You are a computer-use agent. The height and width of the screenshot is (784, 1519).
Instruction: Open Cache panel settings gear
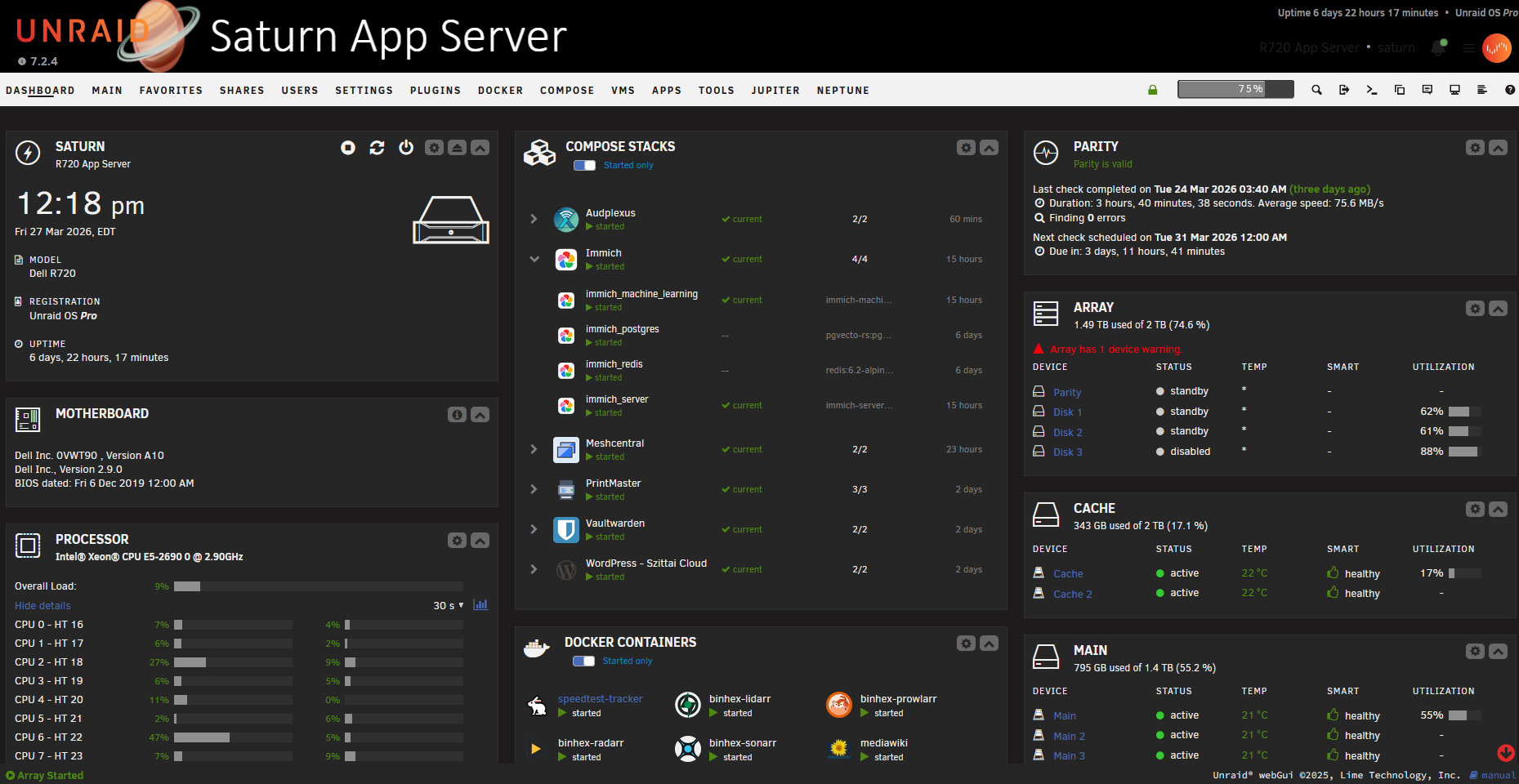(1475, 510)
